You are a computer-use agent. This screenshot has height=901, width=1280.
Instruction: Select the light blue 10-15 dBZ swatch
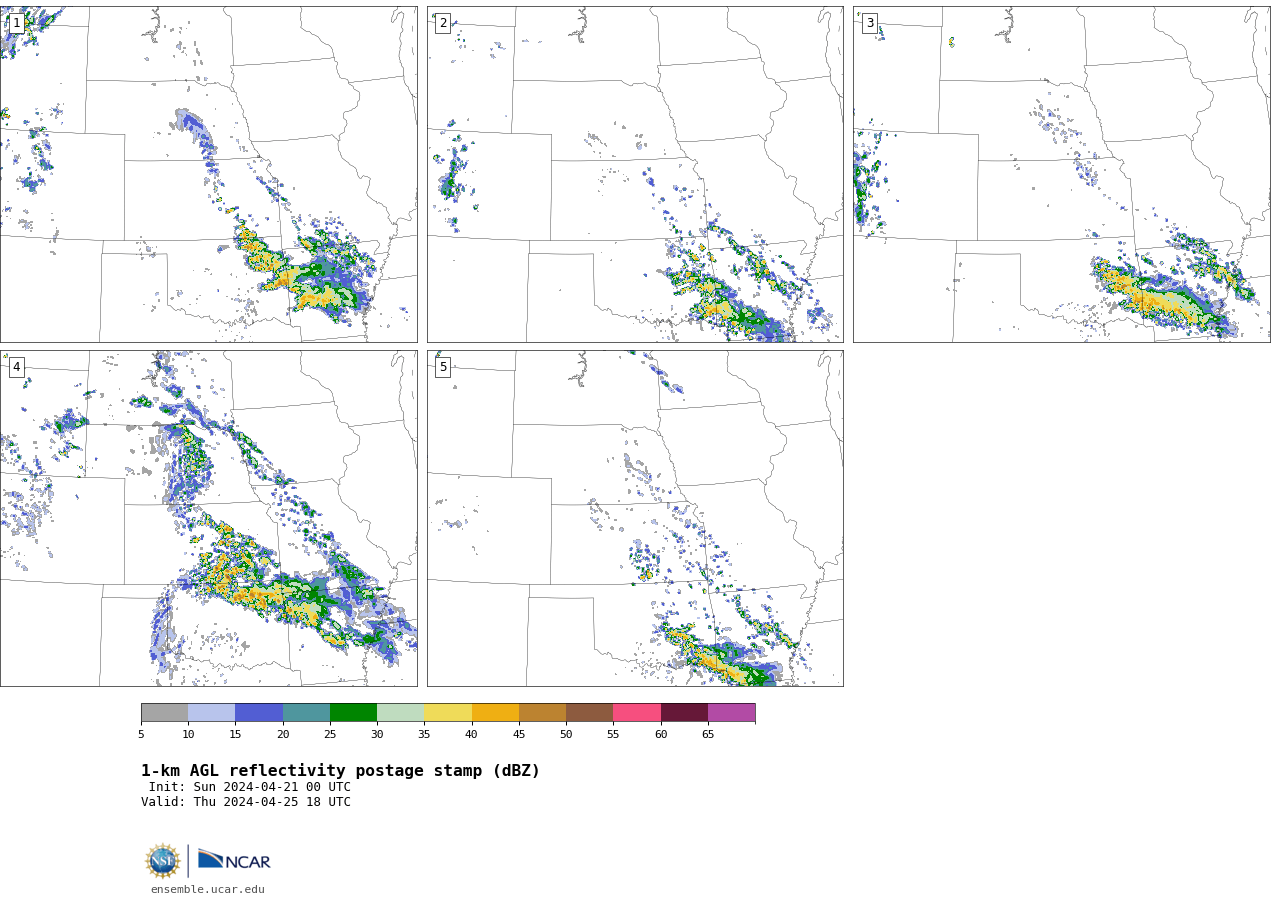click(x=211, y=713)
